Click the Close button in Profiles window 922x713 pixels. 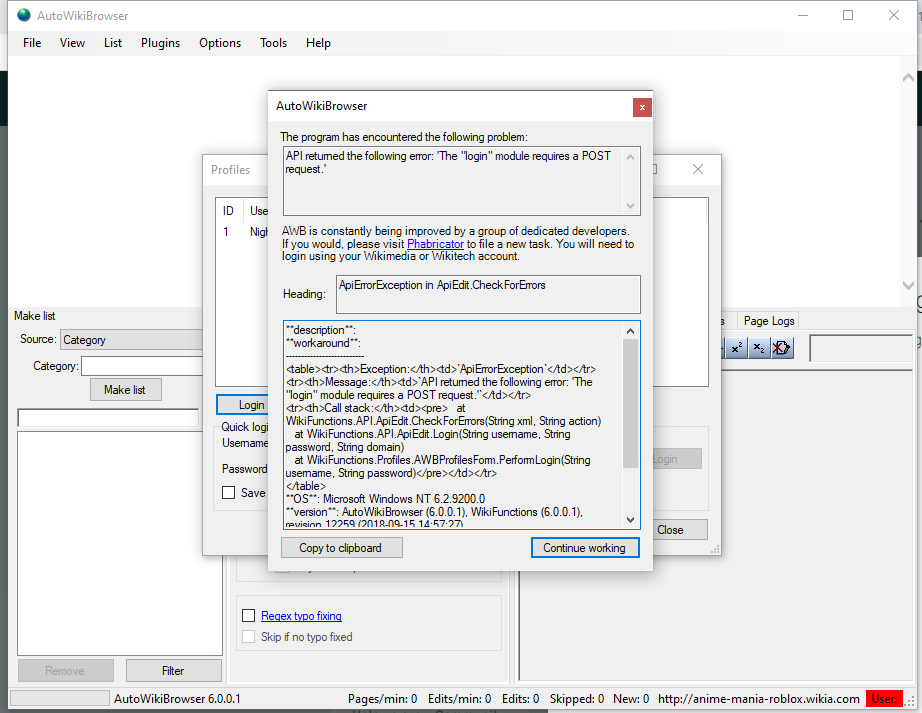point(680,530)
